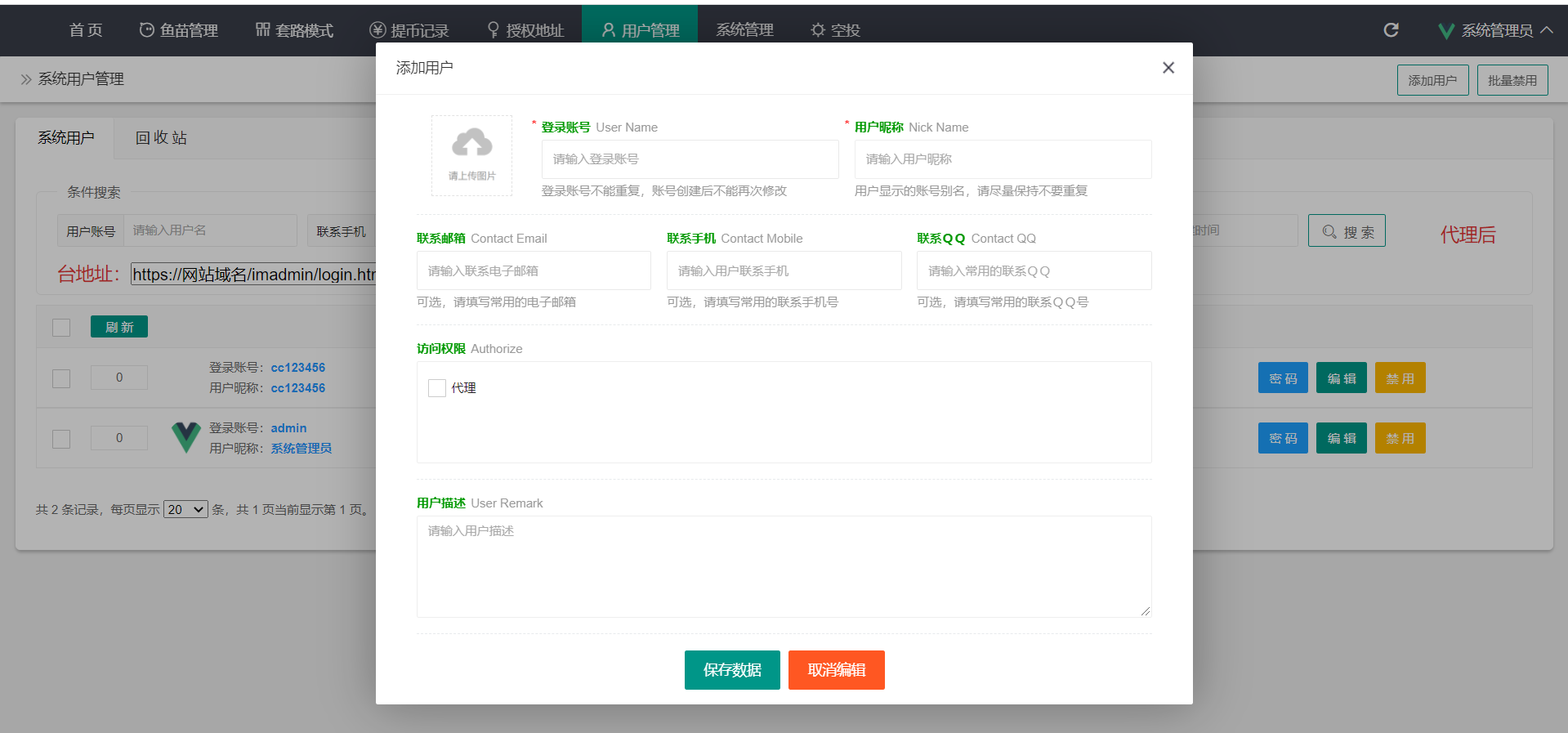Click the refresh icon in top bar

tap(1391, 30)
